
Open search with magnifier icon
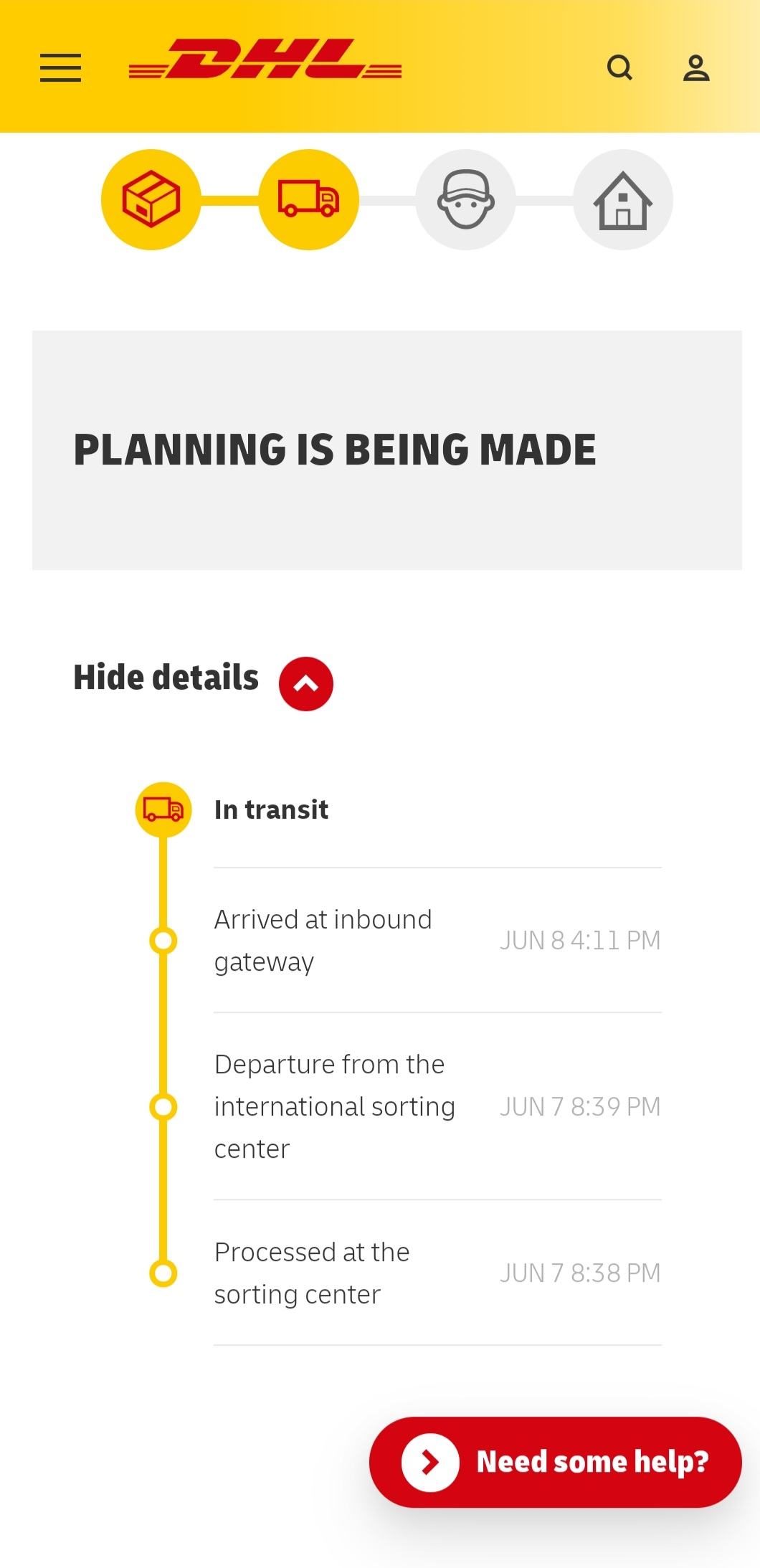click(619, 68)
